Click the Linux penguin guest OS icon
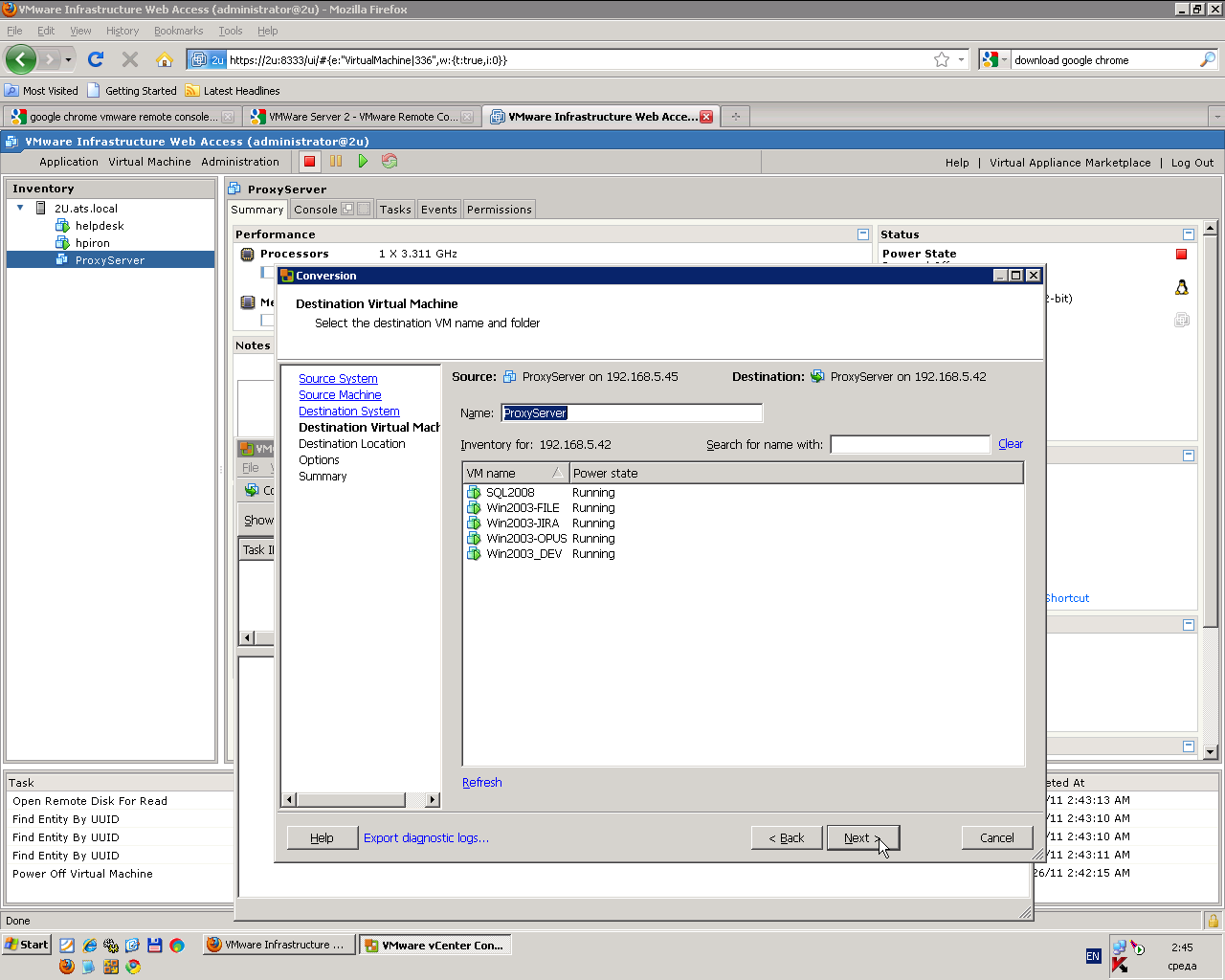Viewport: 1225px width, 980px height. (x=1182, y=287)
